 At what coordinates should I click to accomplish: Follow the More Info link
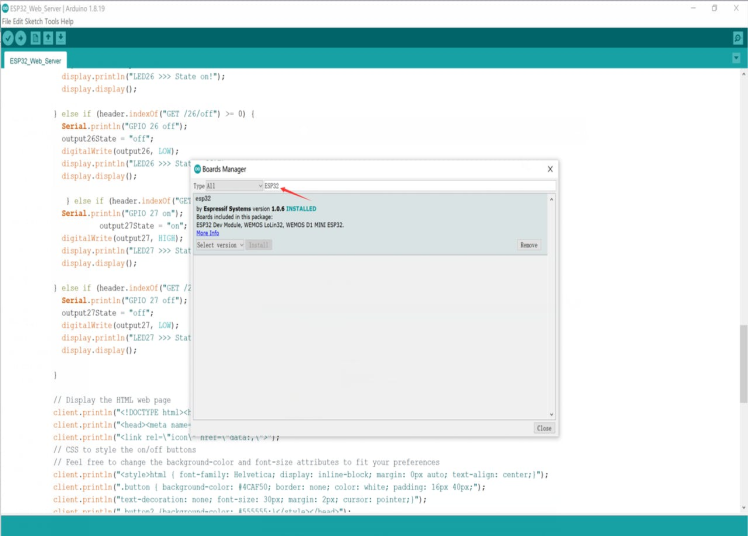pos(207,233)
